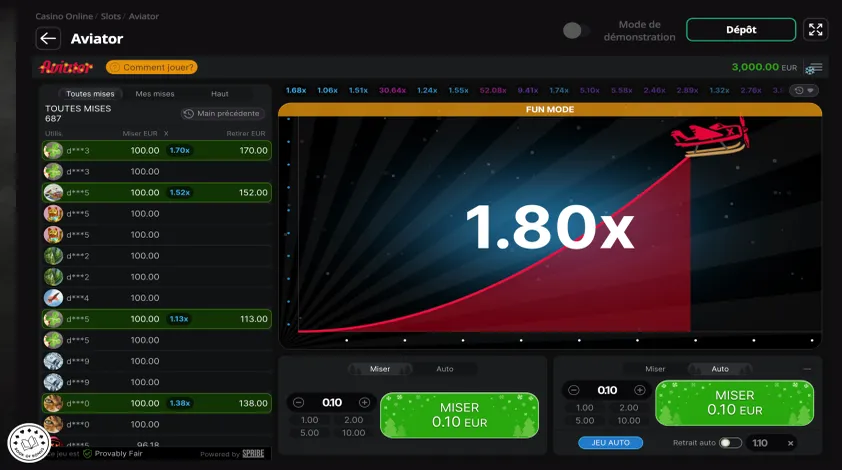Toggle the Retrait auto switch

point(730,443)
